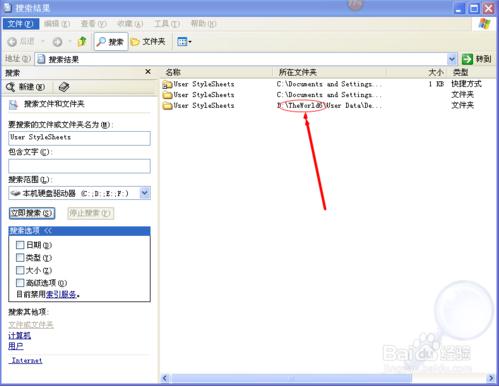Enable the Advanced options (高级选项) checkbox
The height and width of the screenshot is (387, 499).
(20, 283)
